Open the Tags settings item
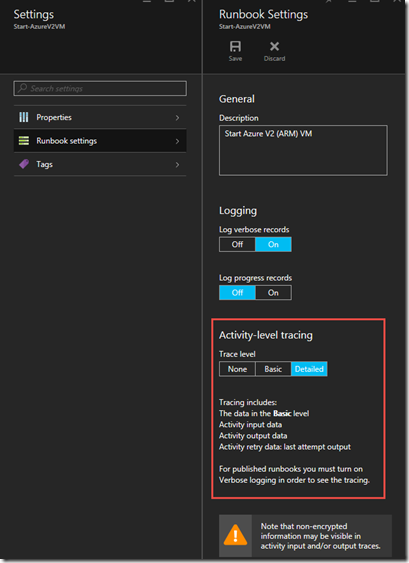This screenshot has height=563, width=409. pyautogui.click(x=100, y=164)
